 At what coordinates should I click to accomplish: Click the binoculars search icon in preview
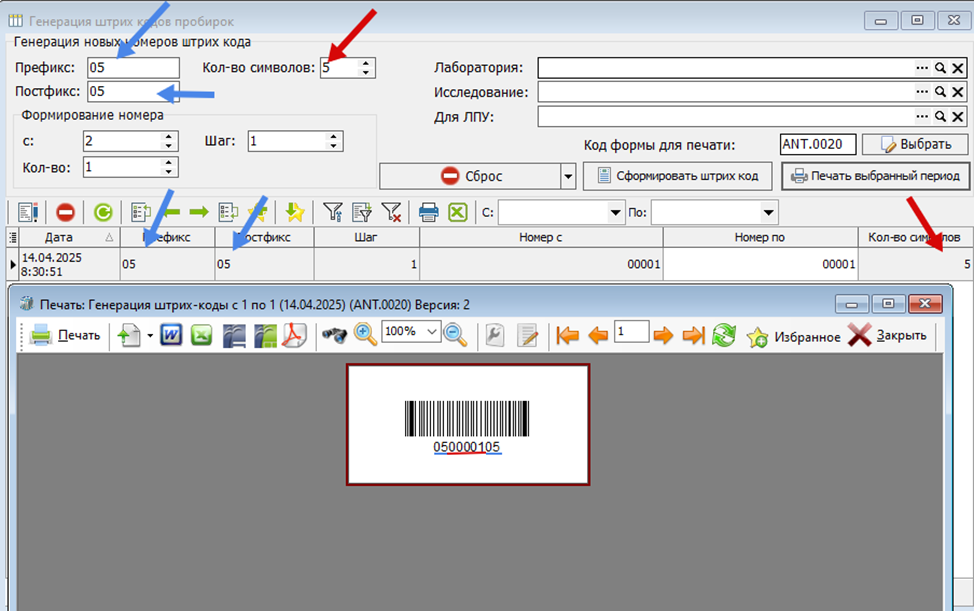point(334,335)
